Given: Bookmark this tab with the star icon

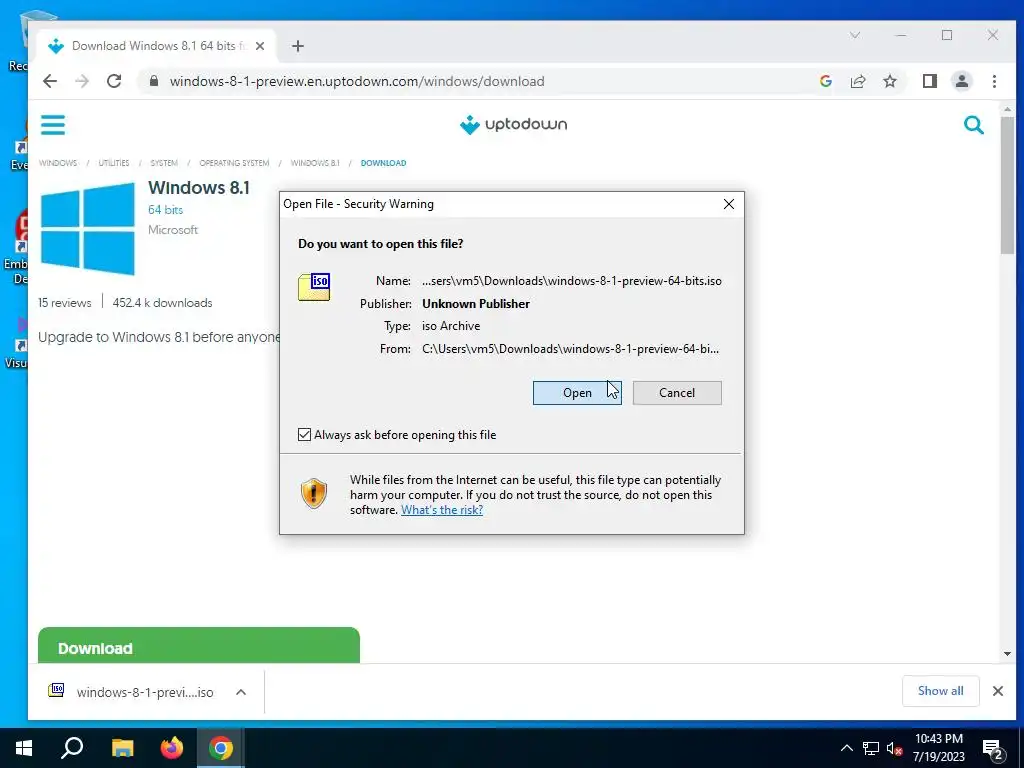Looking at the screenshot, I should tap(889, 81).
